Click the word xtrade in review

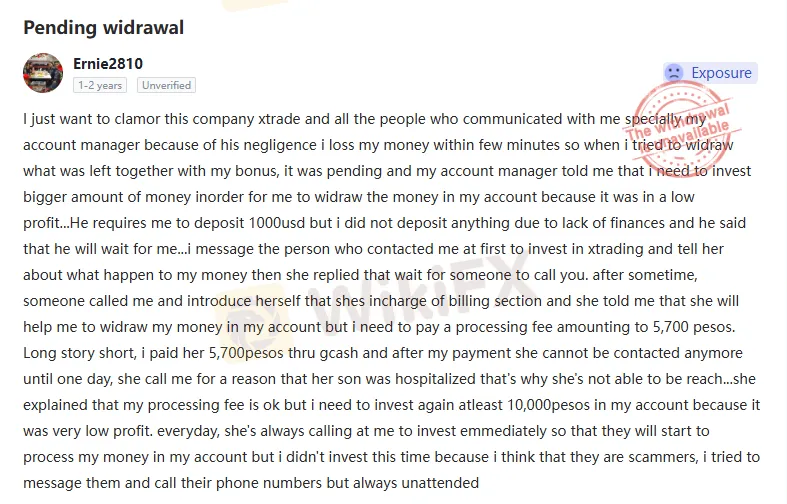pos(279,119)
